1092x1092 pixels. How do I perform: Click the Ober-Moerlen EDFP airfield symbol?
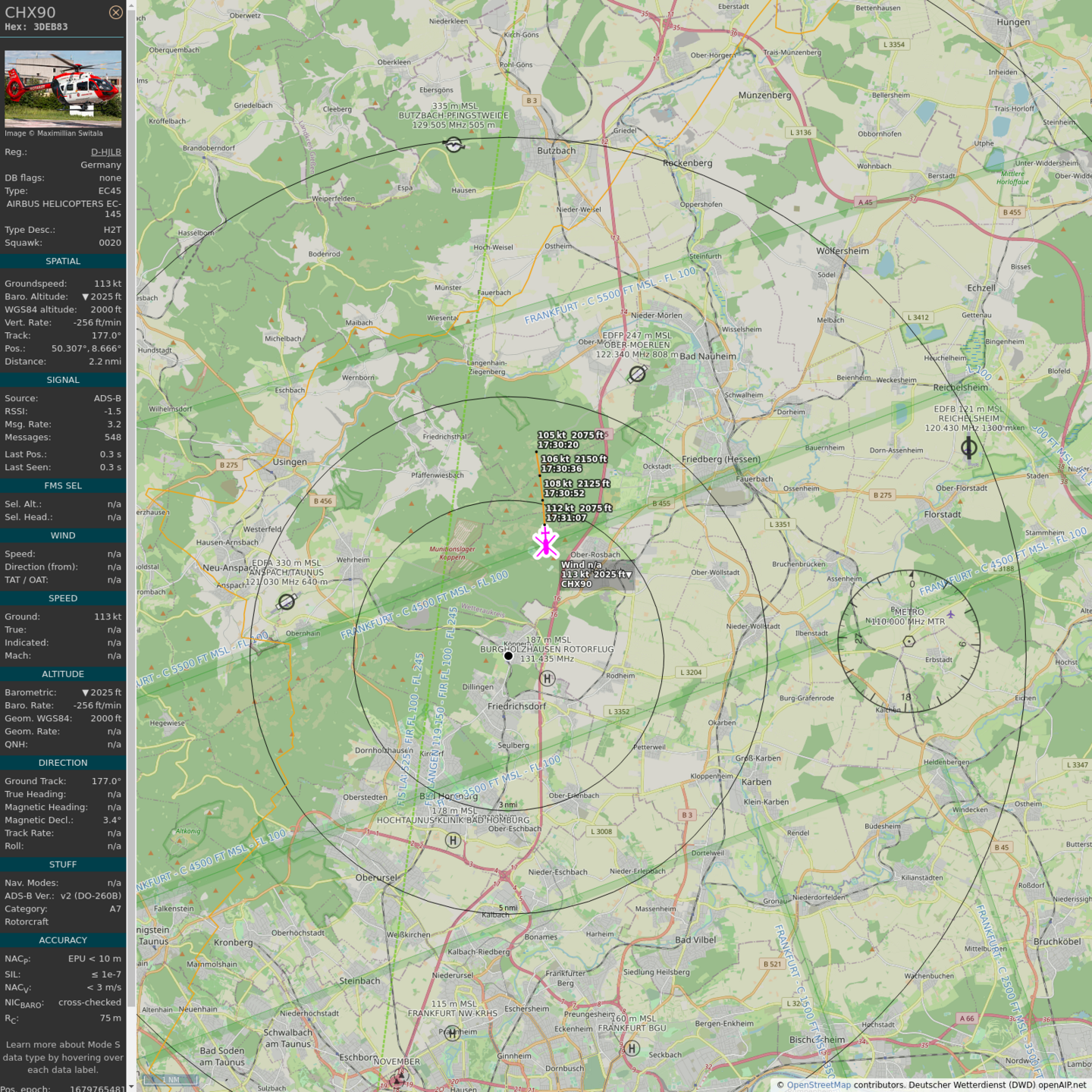coord(638,374)
